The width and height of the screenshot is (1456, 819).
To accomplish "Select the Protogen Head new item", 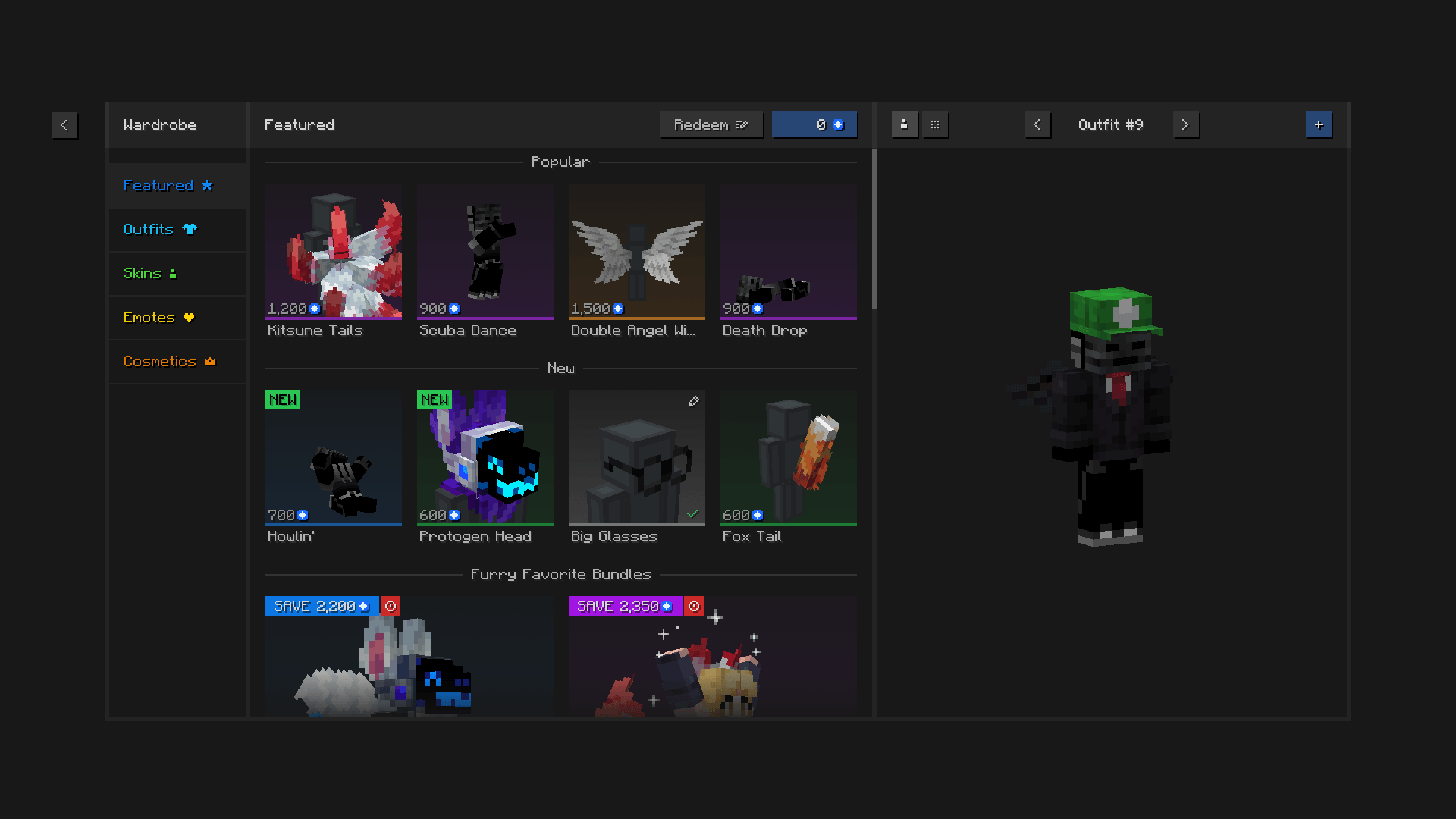I will coord(485,457).
